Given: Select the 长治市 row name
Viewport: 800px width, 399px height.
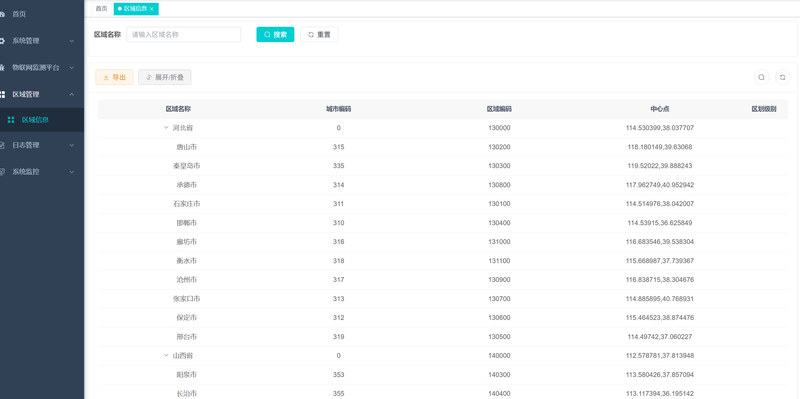Looking at the screenshot, I should point(187,393).
